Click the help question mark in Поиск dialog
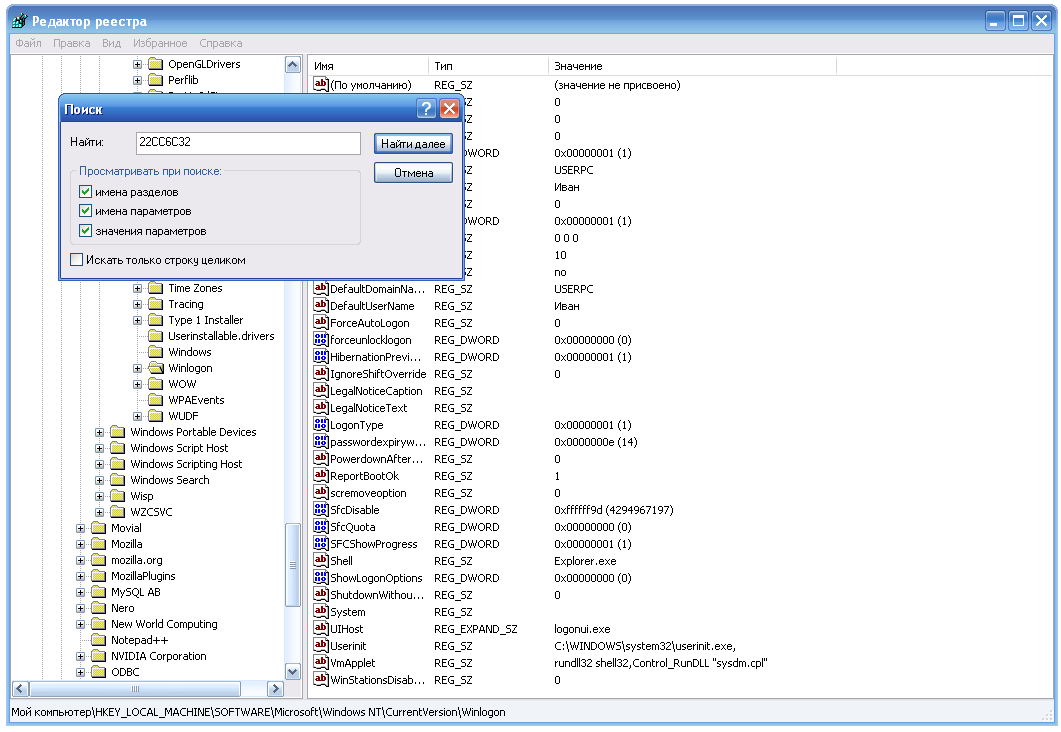This screenshot has height=732, width=1061. pos(426,109)
